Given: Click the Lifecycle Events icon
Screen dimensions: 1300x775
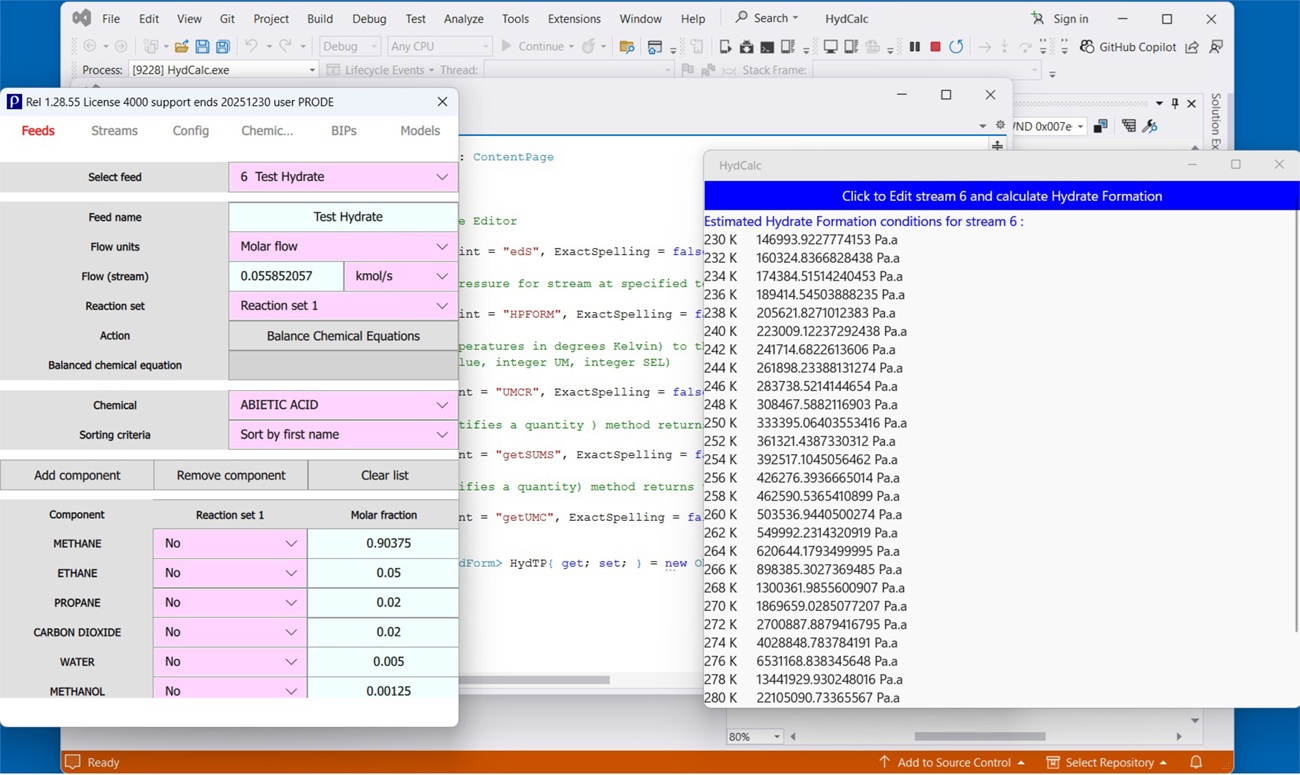Looking at the screenshot, I should (x=332, y=70).
